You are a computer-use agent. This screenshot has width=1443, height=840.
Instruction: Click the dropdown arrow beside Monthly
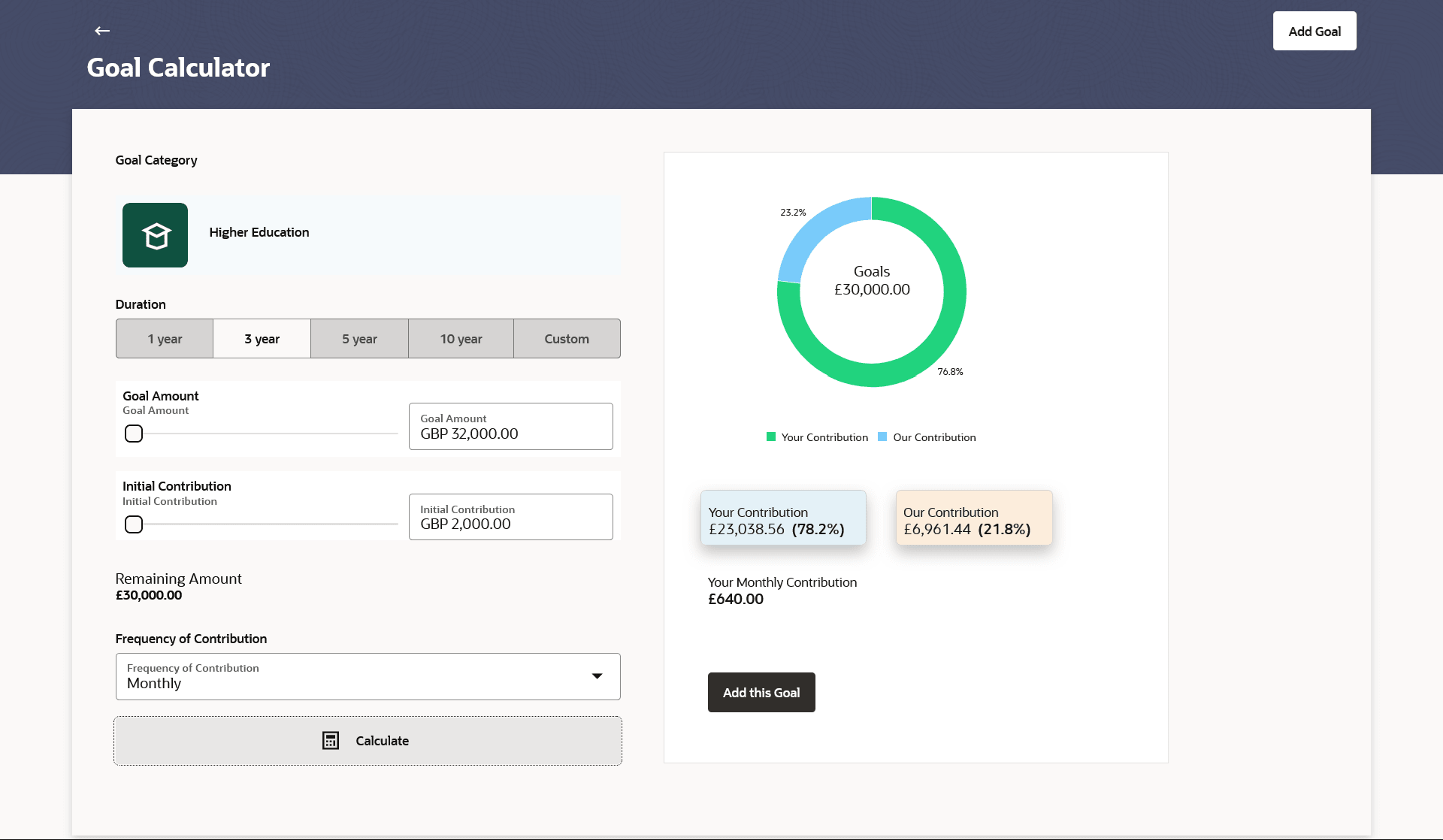(x=597, y=676)
